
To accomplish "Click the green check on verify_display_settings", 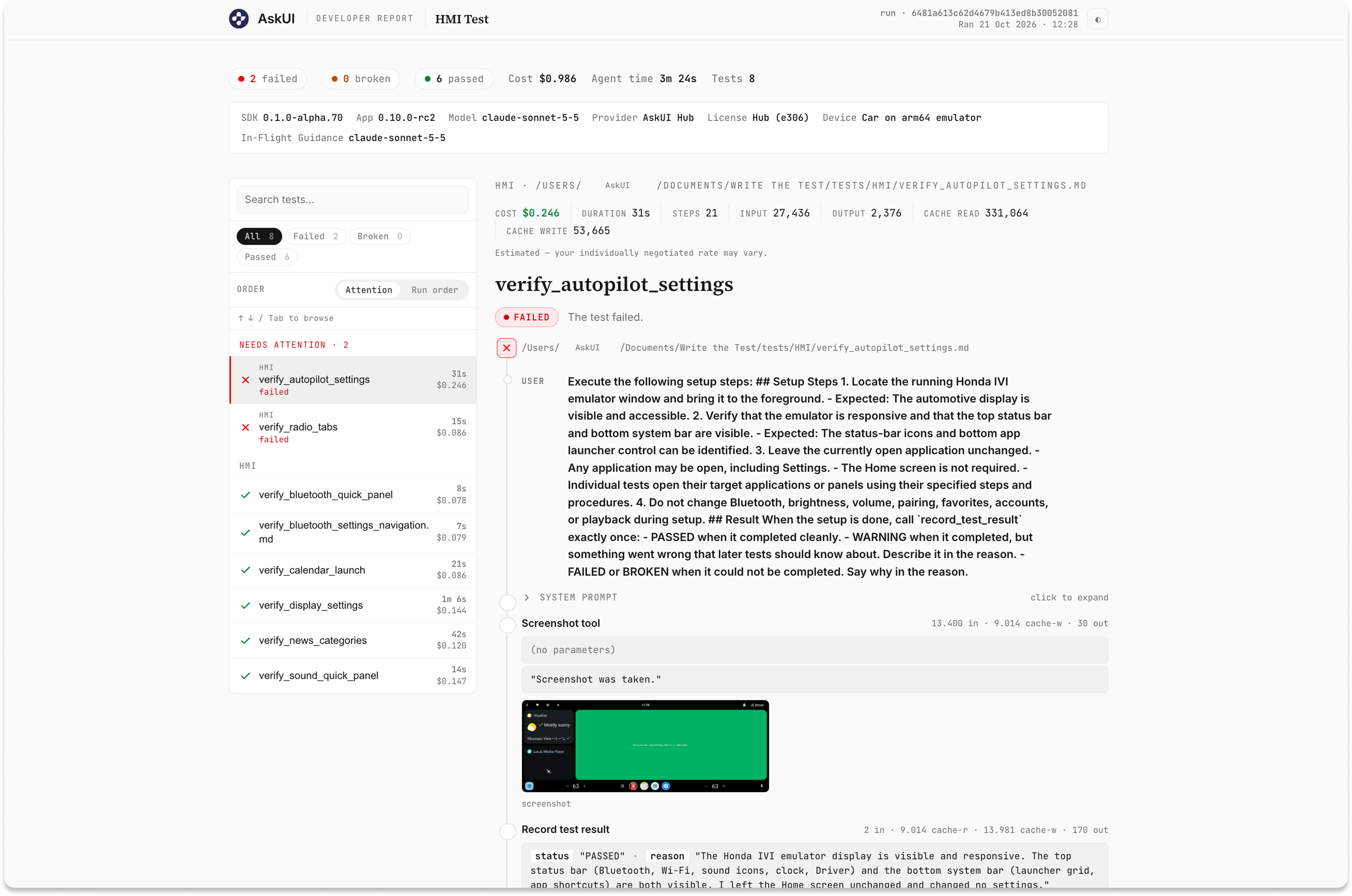I will (245, 606).
